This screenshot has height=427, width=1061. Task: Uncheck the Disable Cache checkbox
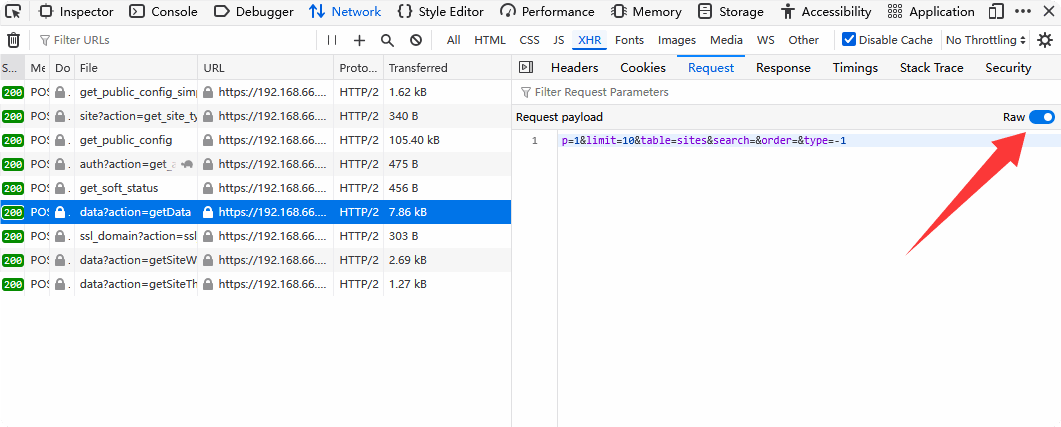point(849,40)
